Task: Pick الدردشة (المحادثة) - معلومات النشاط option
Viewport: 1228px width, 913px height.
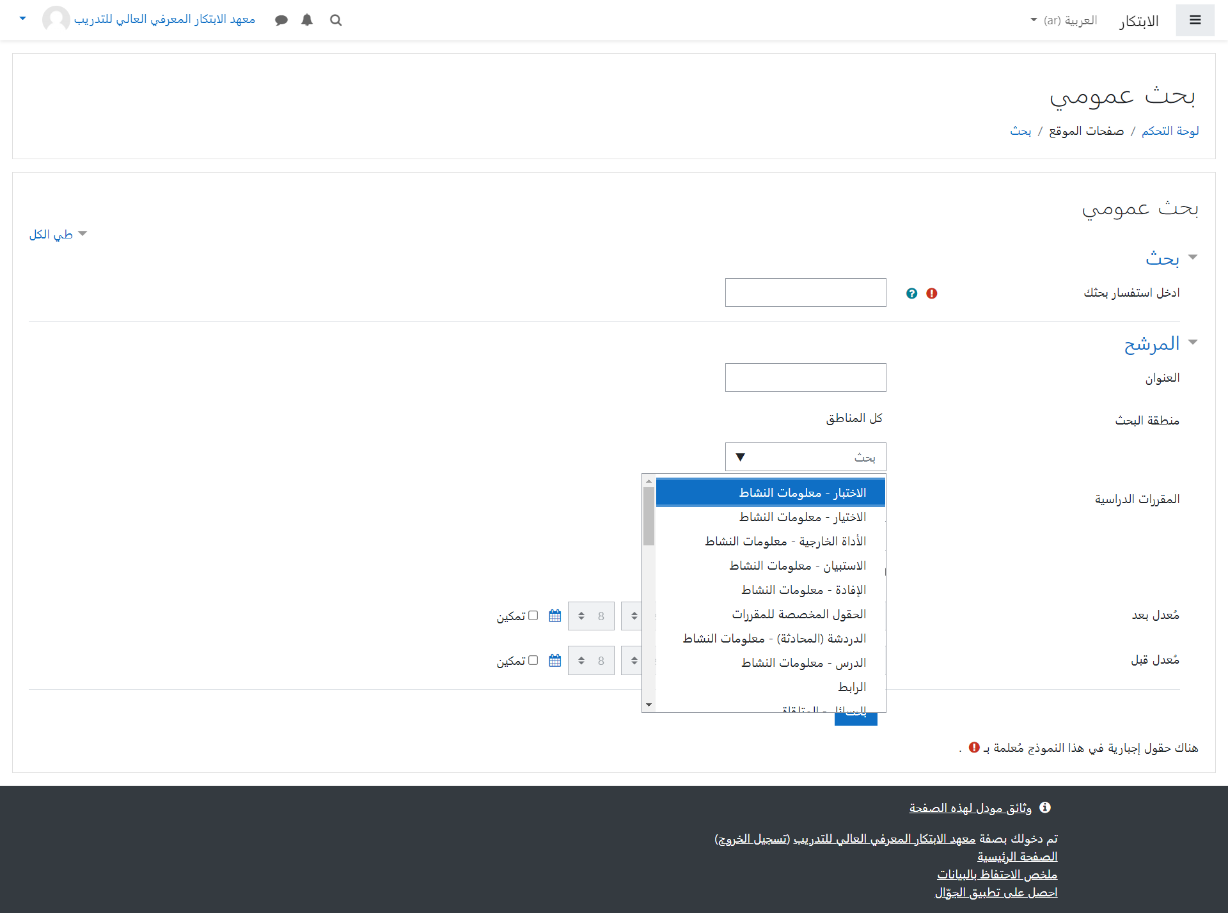Action: pos(774,638)
